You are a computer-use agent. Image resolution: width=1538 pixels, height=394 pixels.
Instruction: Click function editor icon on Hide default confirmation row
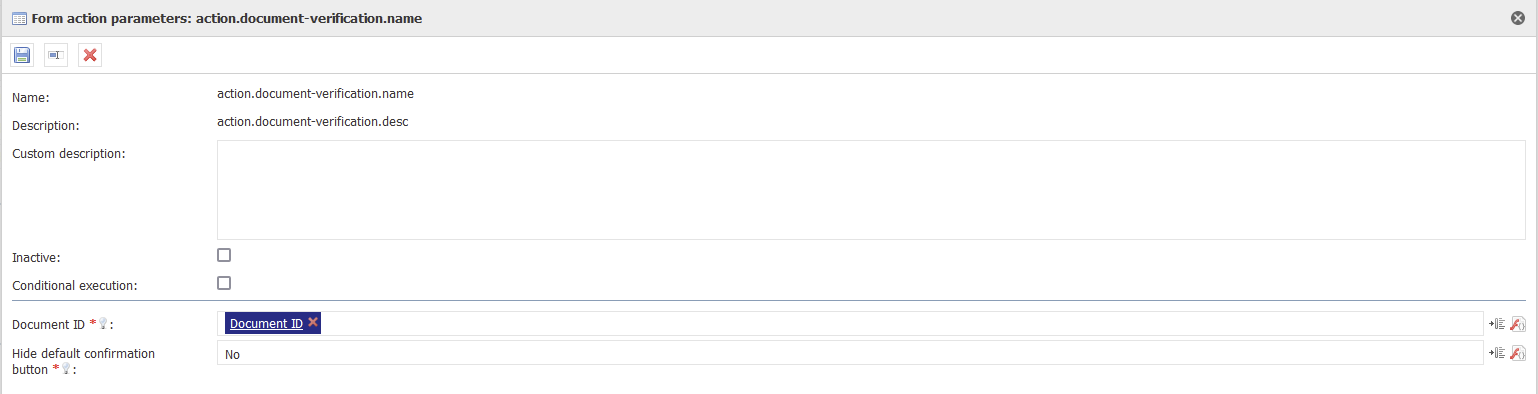coord(1517,353)
